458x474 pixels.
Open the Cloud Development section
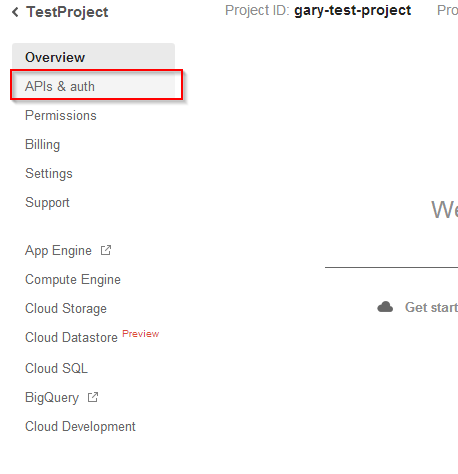pos(80,427)
